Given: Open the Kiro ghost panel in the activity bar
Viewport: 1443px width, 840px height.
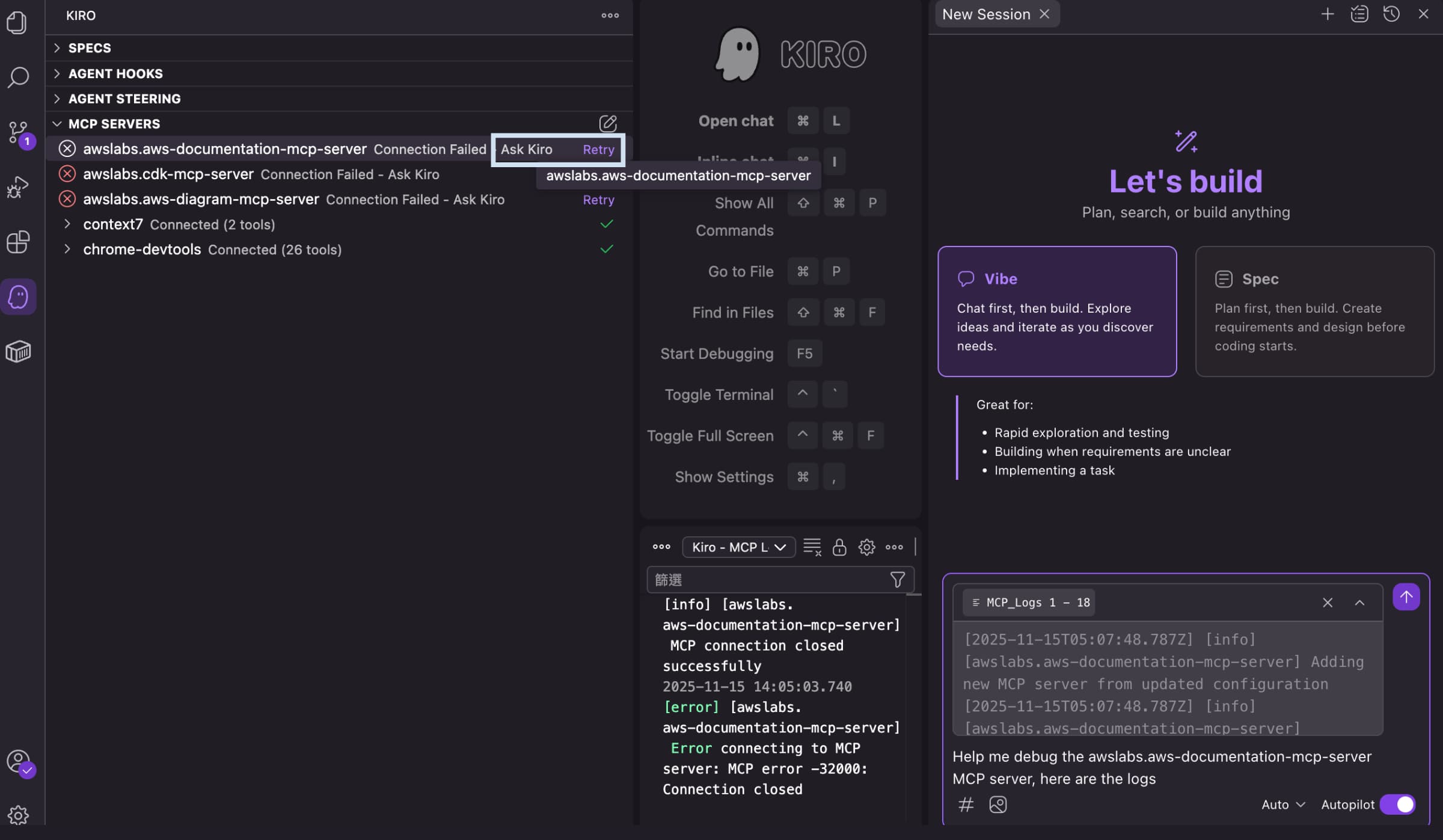Looking at the screenshot, I should 18,296.
